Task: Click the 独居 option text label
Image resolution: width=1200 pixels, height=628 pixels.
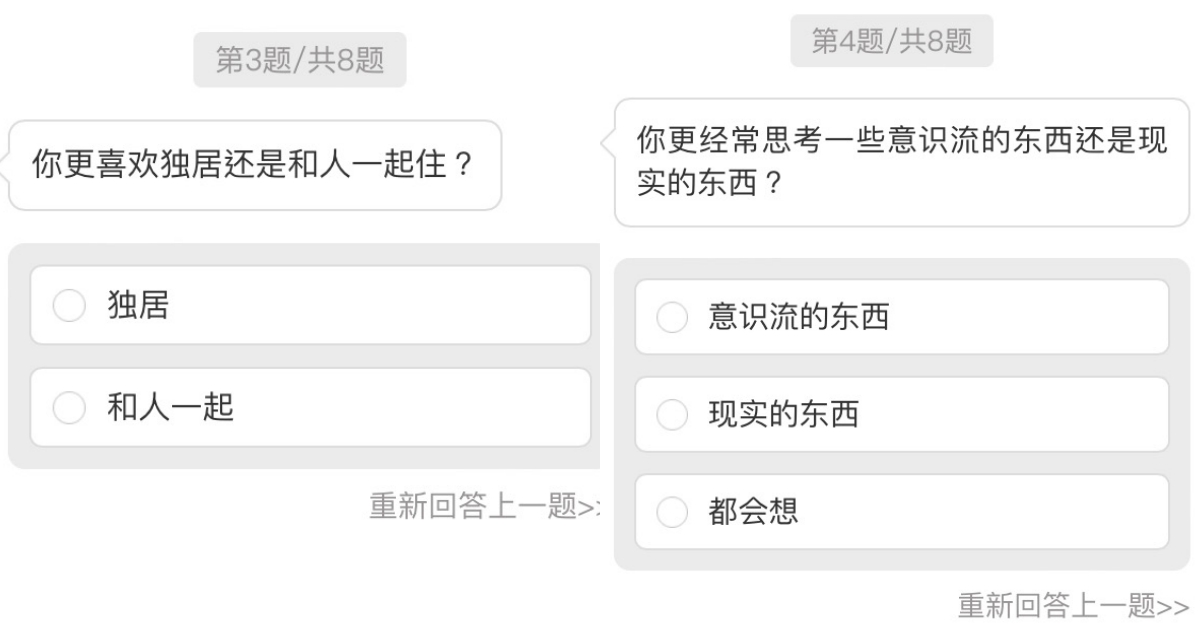Action: pos(139,306)
